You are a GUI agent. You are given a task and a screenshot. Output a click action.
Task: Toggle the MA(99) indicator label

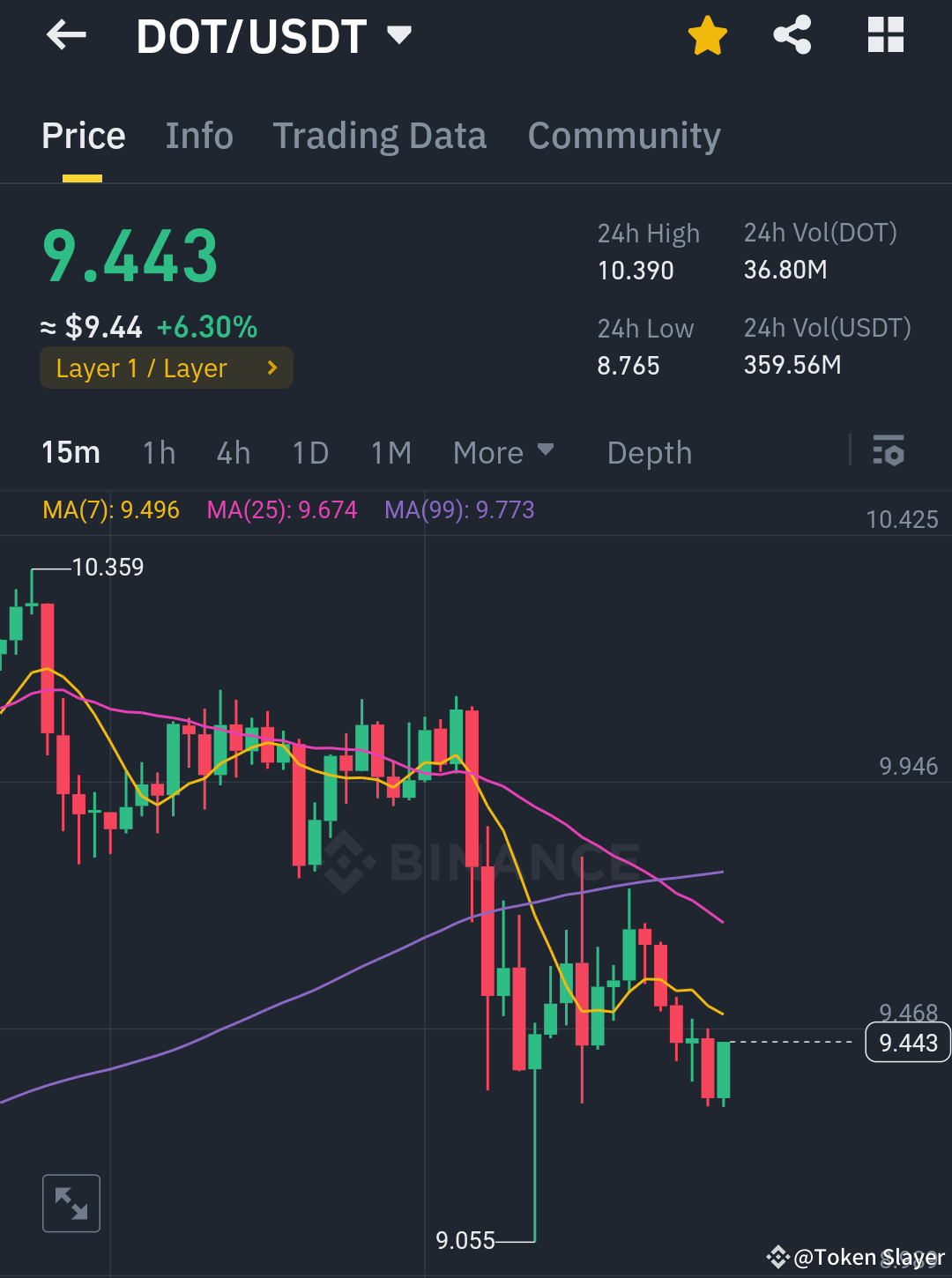point(459,509)
